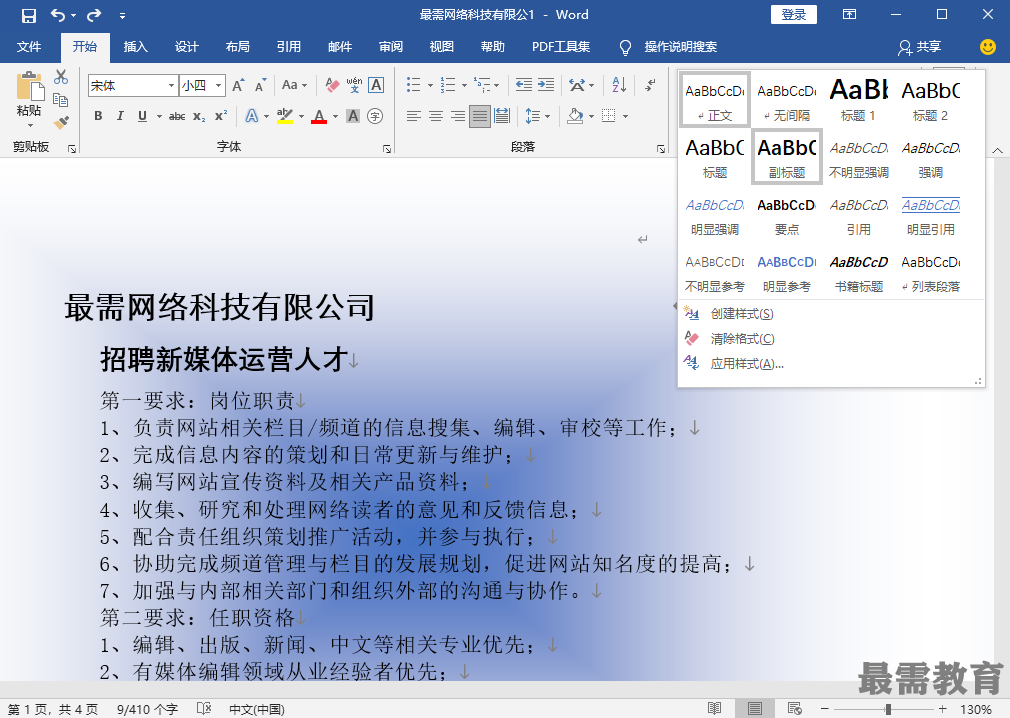Image resolution: width=1010 pixels, height=718 pixels.
Task: Open the line spacing dropdown
Action: [x=548, y=117]
